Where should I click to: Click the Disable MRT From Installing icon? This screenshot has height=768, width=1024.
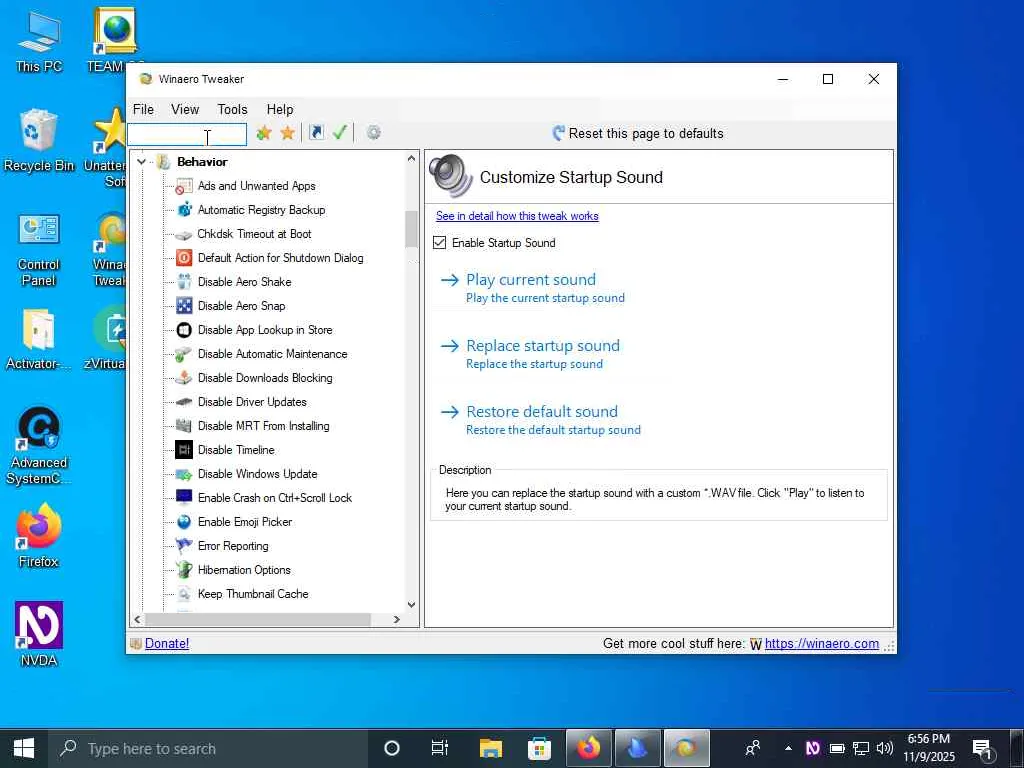(x=184, y=426)
